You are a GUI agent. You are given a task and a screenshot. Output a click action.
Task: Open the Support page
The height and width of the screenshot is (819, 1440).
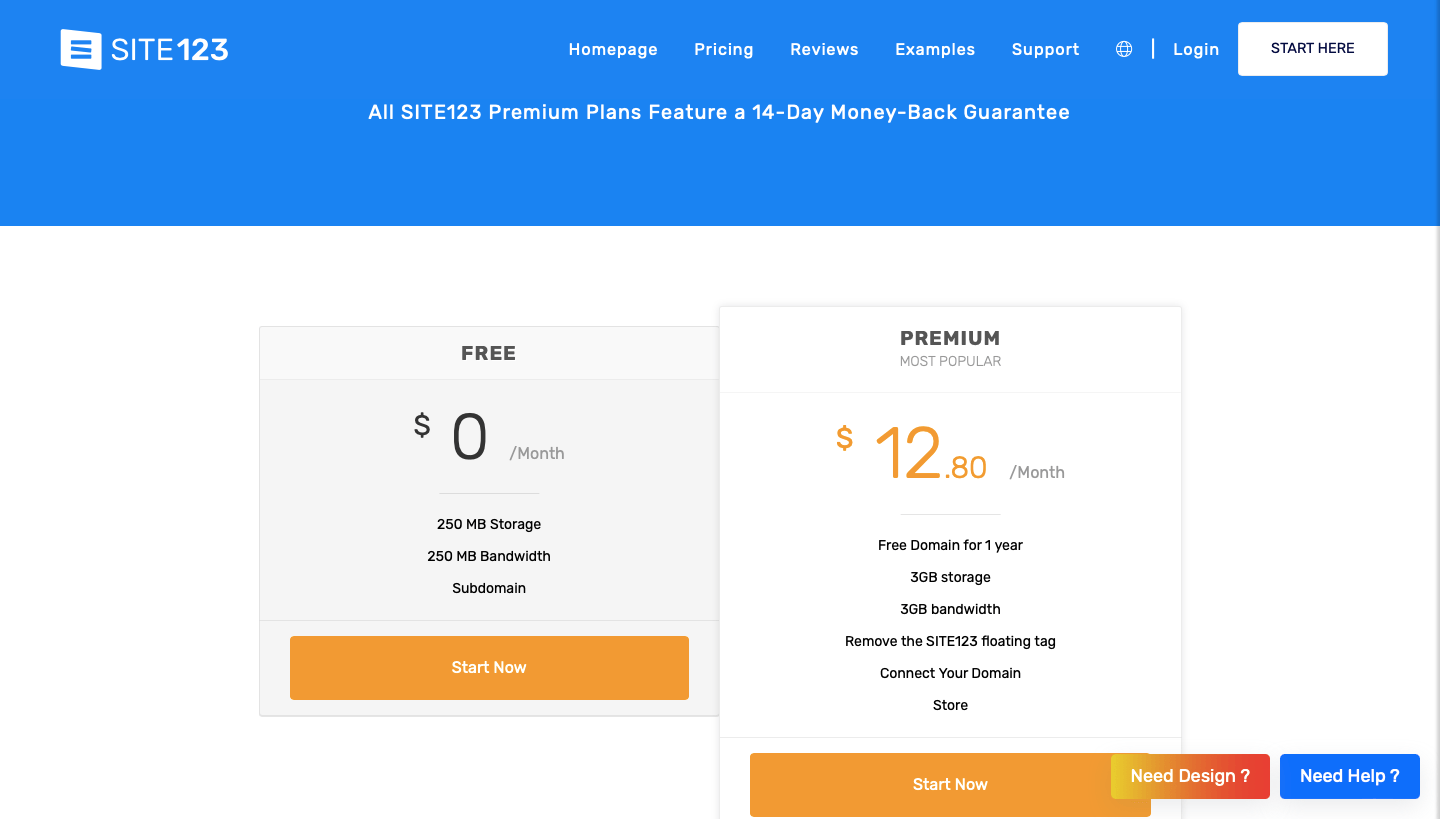point(1045,49)
